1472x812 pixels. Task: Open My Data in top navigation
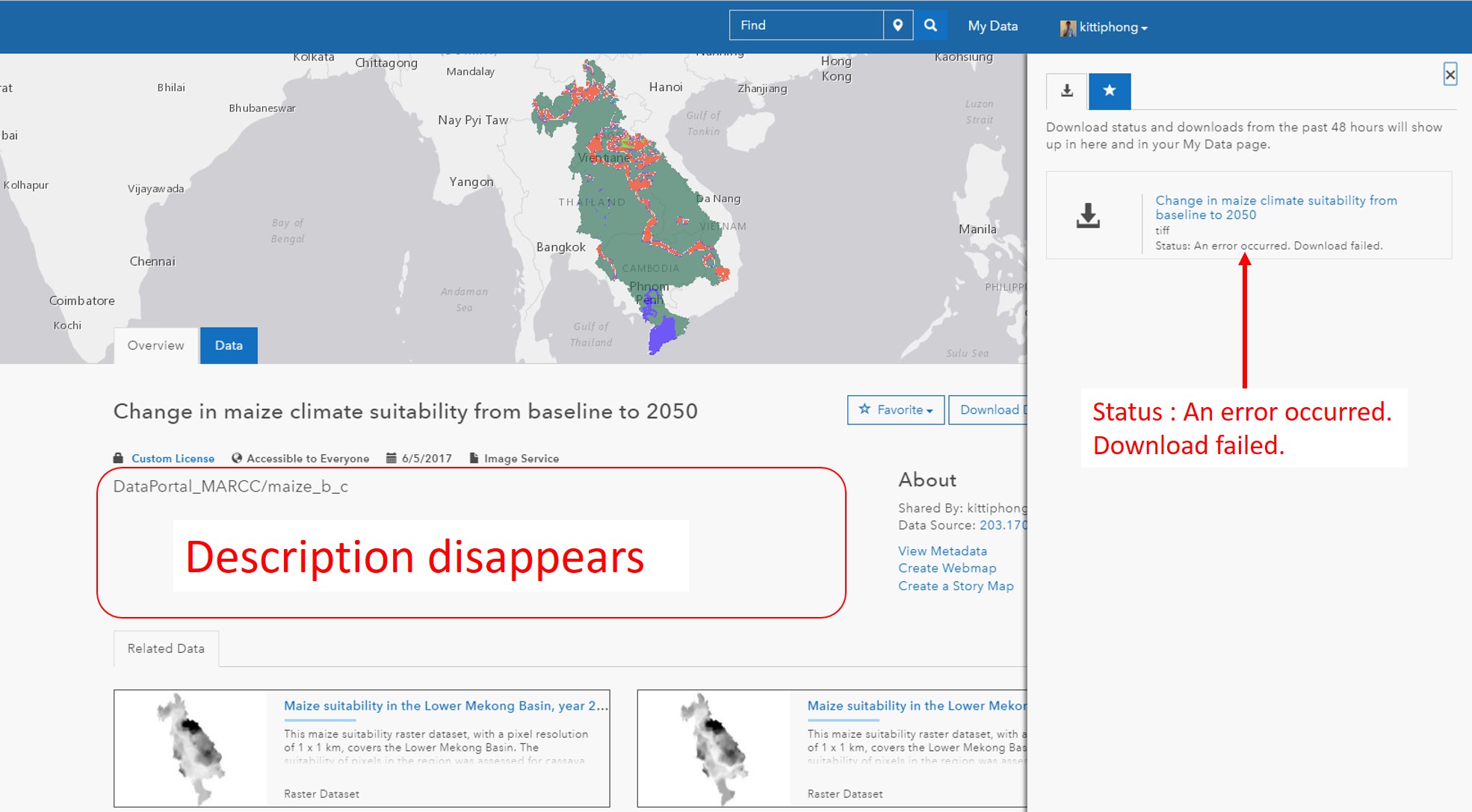pos(992,26)
